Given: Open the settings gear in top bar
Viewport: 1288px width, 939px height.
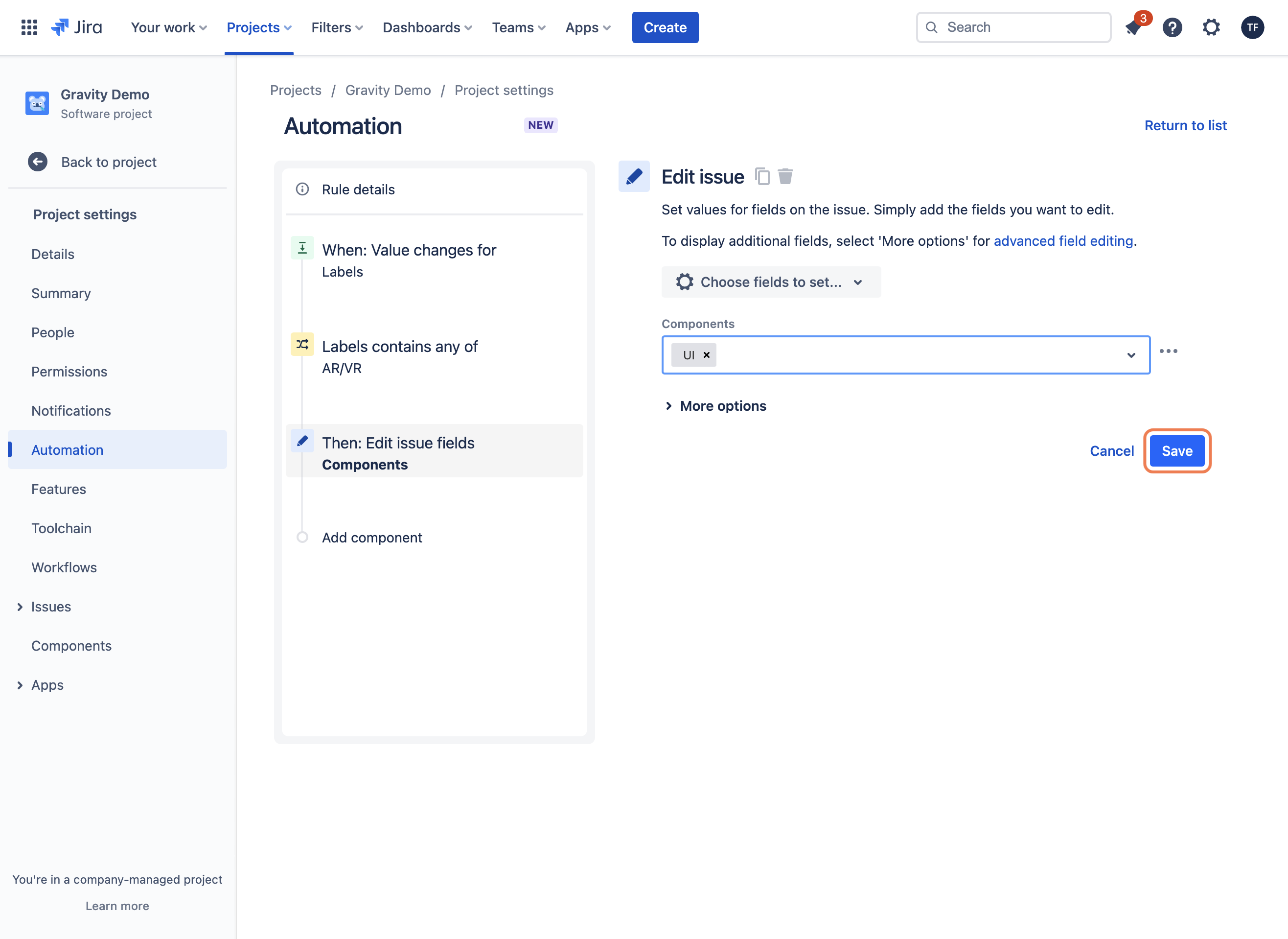Looking at the screenshot, I should [x=1211, y=27].
